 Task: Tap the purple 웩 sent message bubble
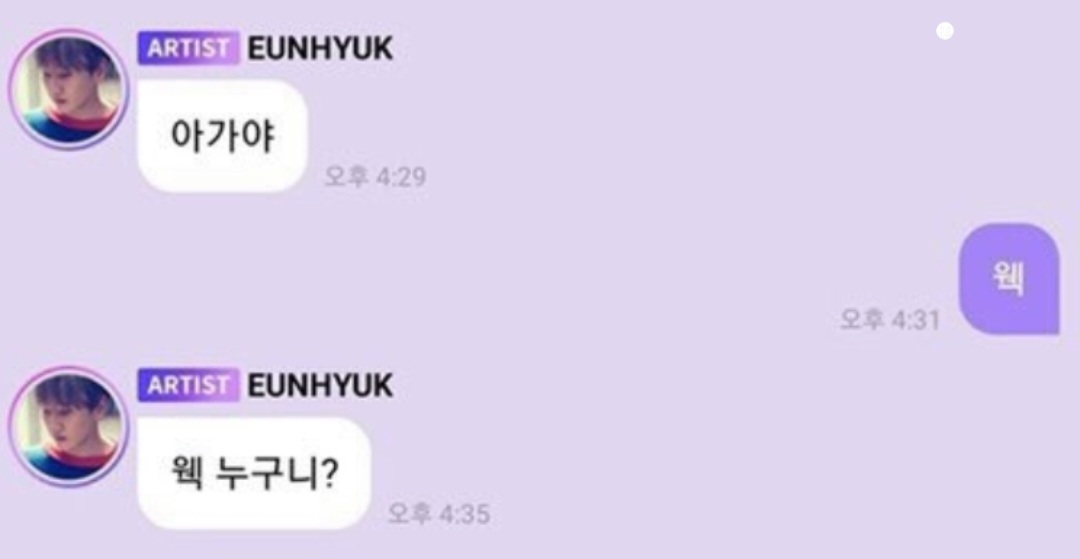1009,279
